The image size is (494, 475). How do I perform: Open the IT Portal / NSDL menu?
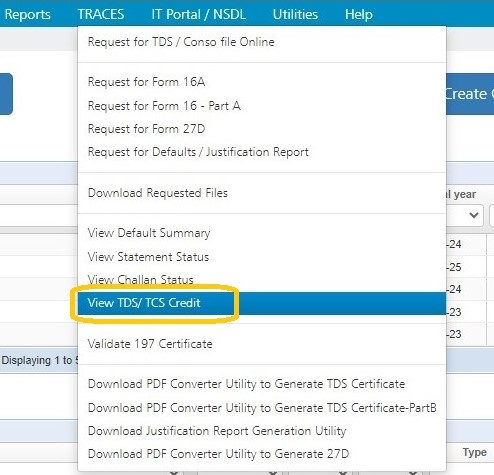[x=199, y=14]
